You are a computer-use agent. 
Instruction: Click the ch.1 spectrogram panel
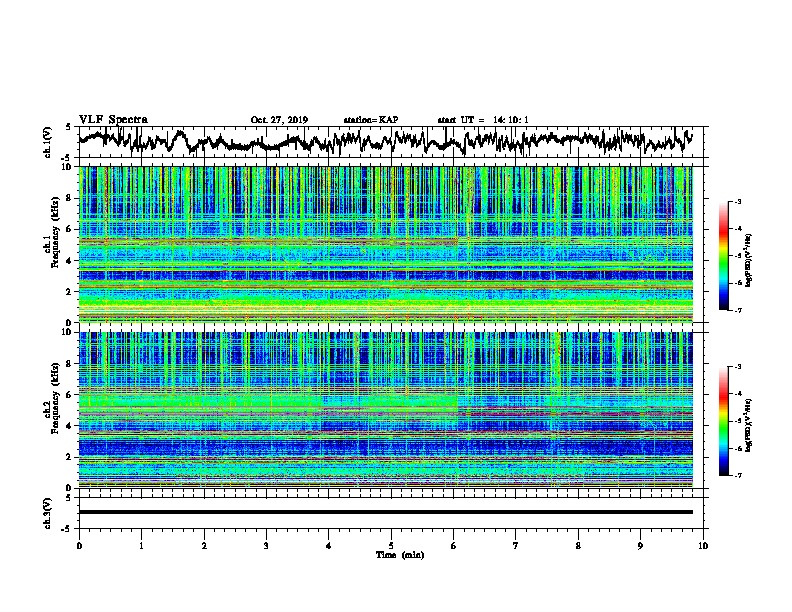coord(385,244)
